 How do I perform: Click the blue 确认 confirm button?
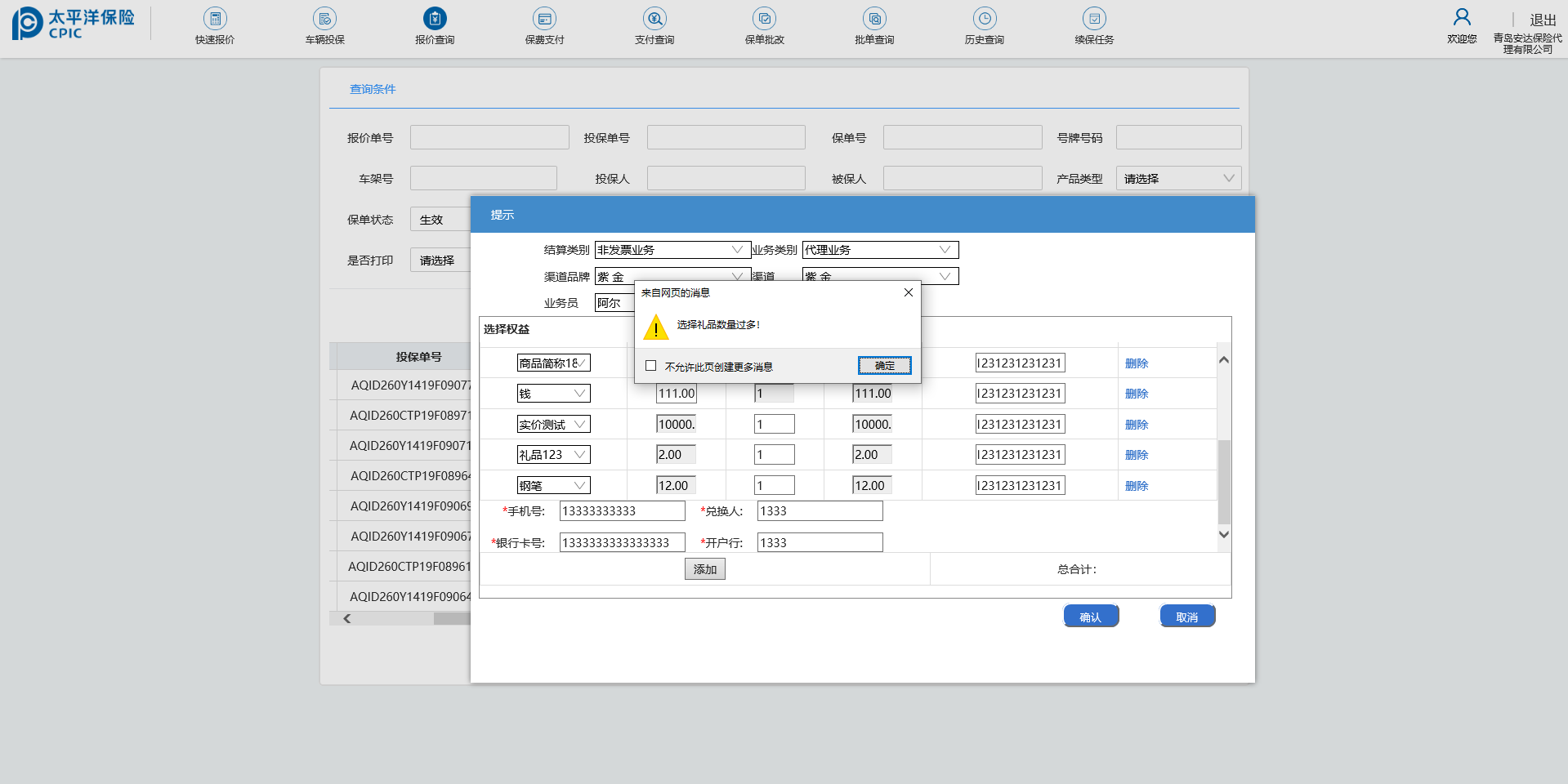click(x=1090, y=617)
